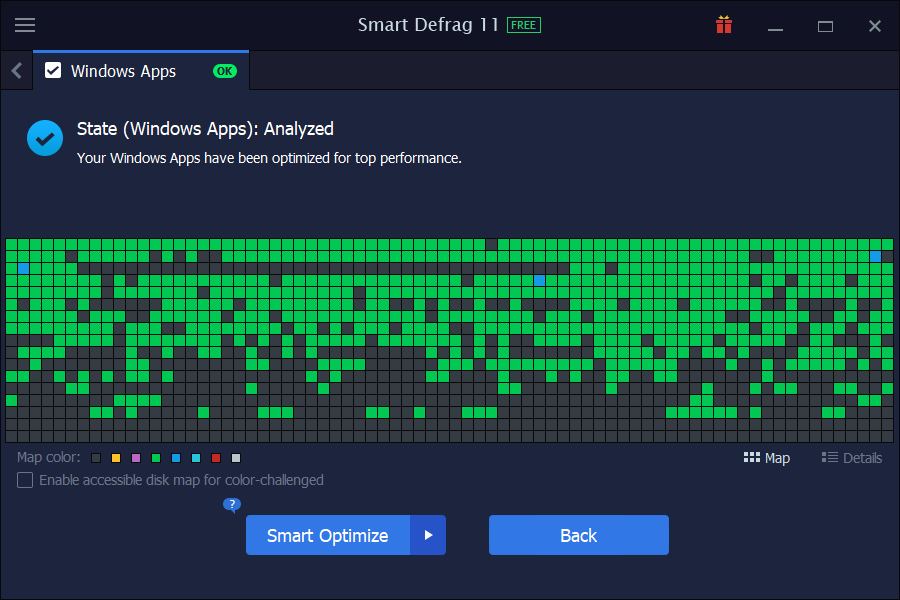Enable accessible disk map for color-challenged
This screenshot has height=600, width=900.
pos(24,480)
